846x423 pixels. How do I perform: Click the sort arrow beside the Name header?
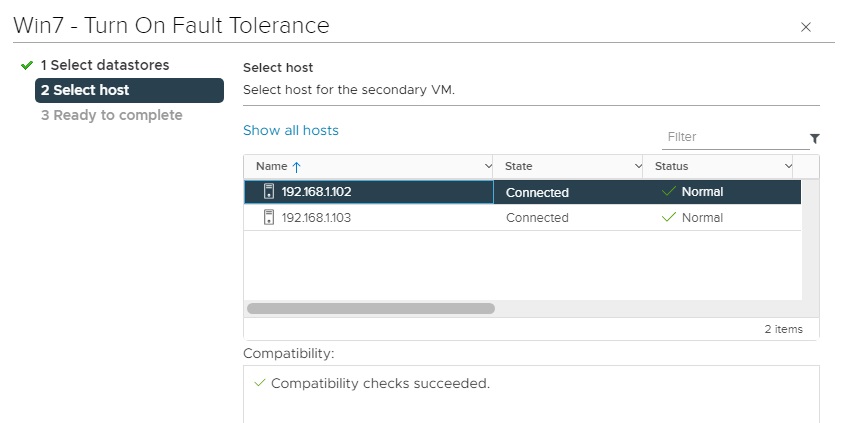(296, 167)
